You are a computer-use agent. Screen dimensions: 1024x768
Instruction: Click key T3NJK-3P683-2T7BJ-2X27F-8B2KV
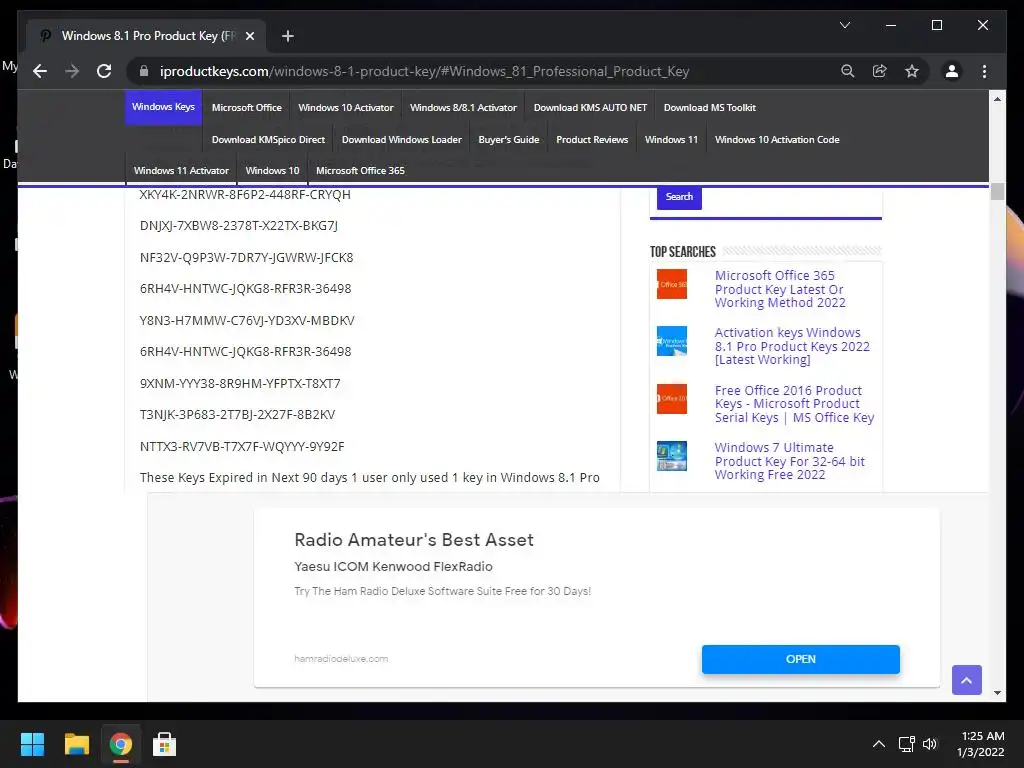[x=237, y=415]
